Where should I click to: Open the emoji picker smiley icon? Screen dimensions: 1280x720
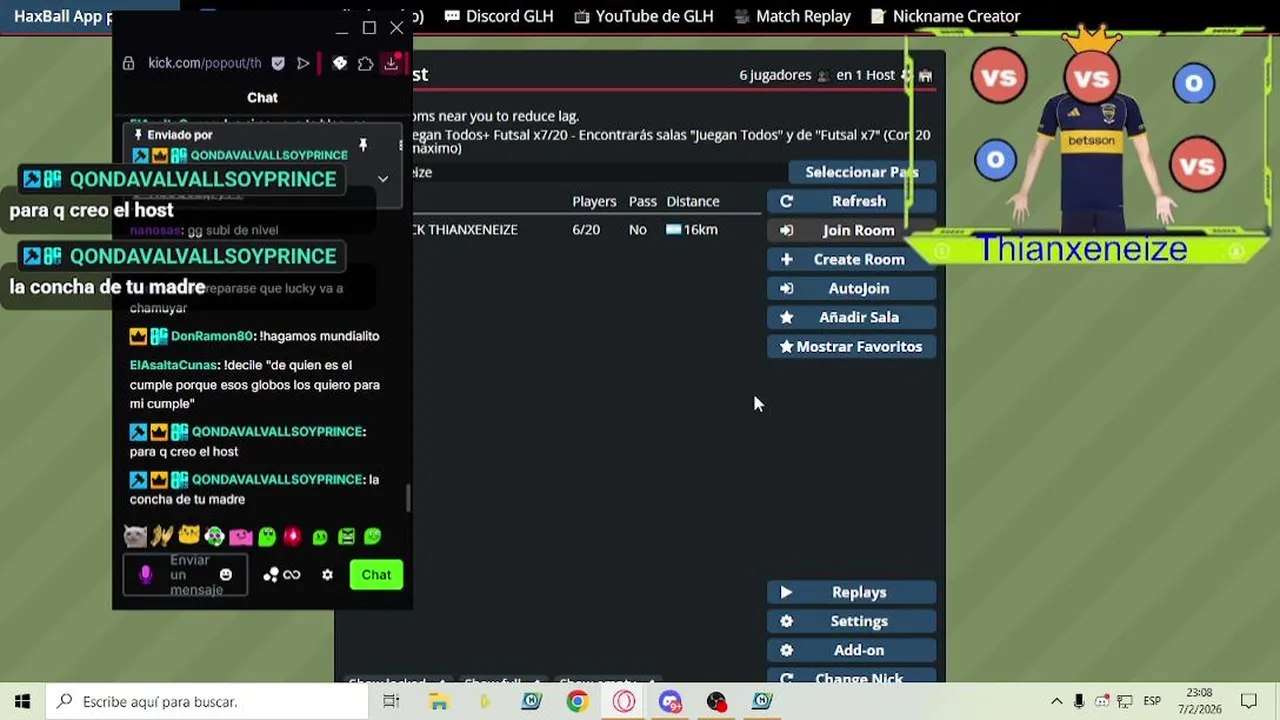point(226,575)
